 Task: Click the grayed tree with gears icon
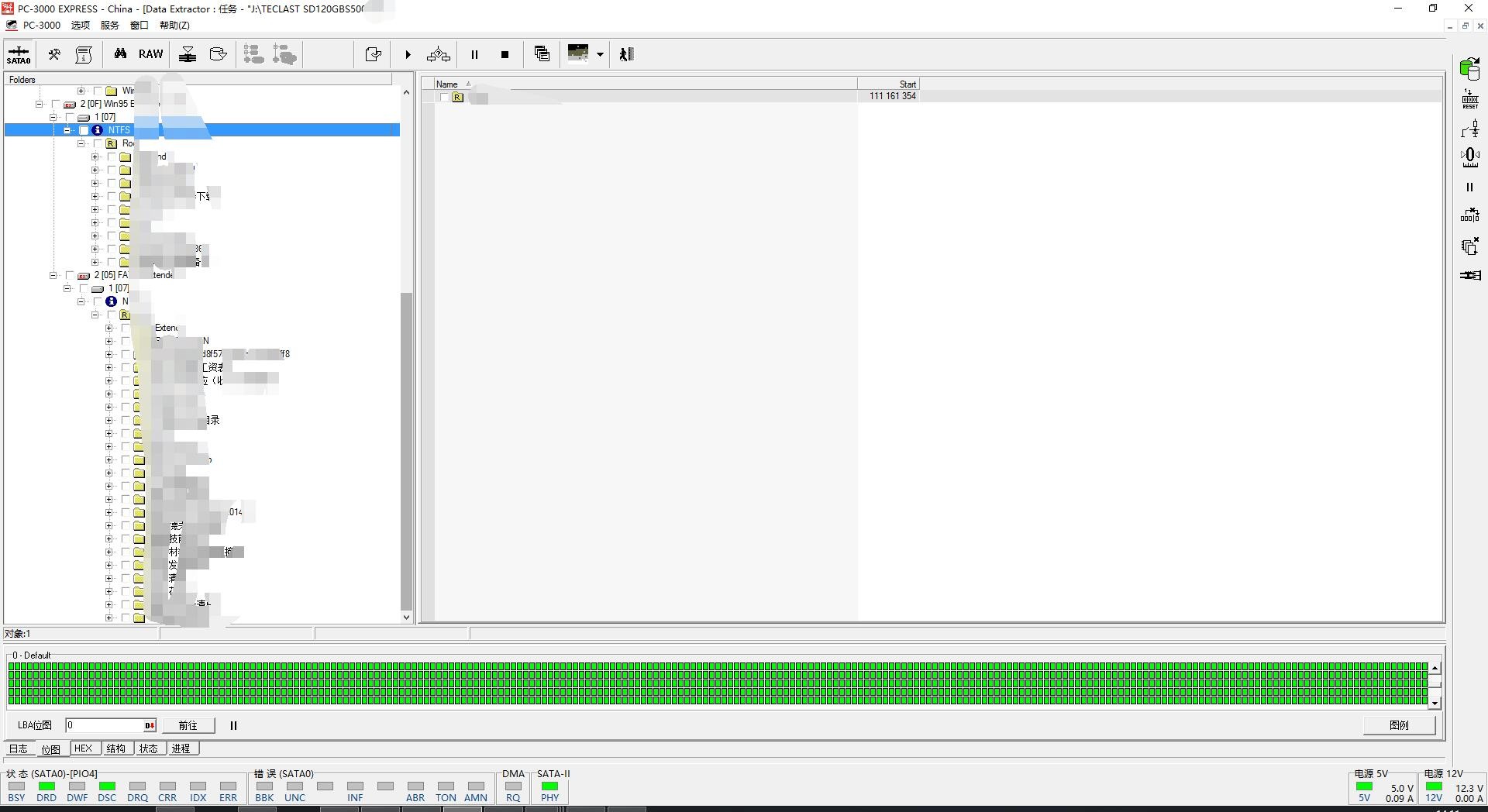coord(284,54)
